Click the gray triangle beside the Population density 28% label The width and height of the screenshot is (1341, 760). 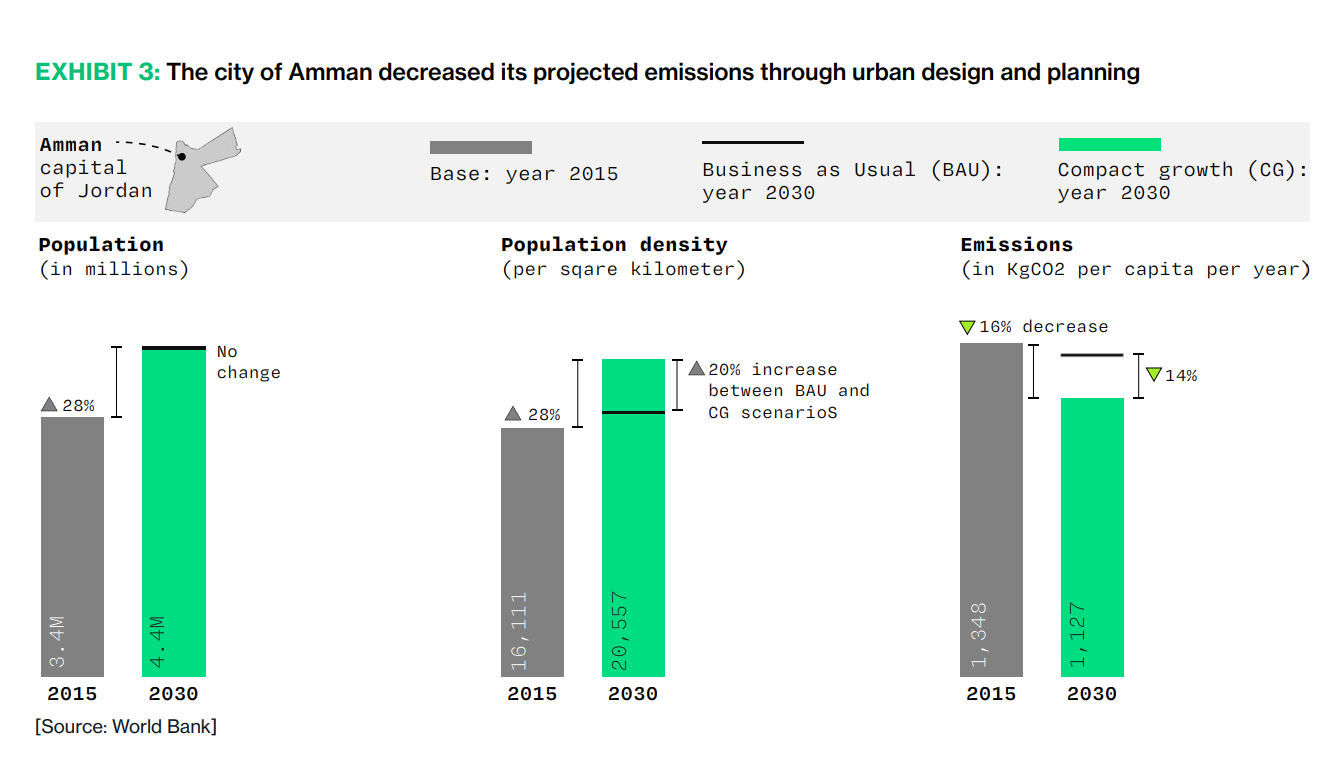(512, 414)
